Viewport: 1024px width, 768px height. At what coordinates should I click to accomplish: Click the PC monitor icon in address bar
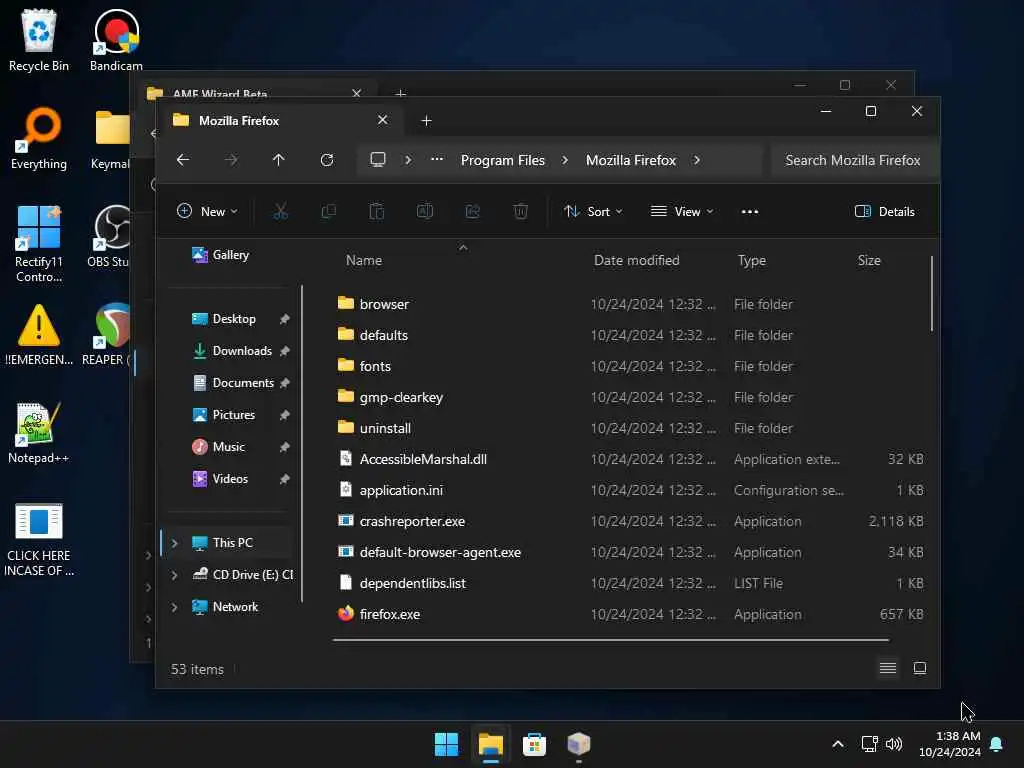click(x=377, y=160)
